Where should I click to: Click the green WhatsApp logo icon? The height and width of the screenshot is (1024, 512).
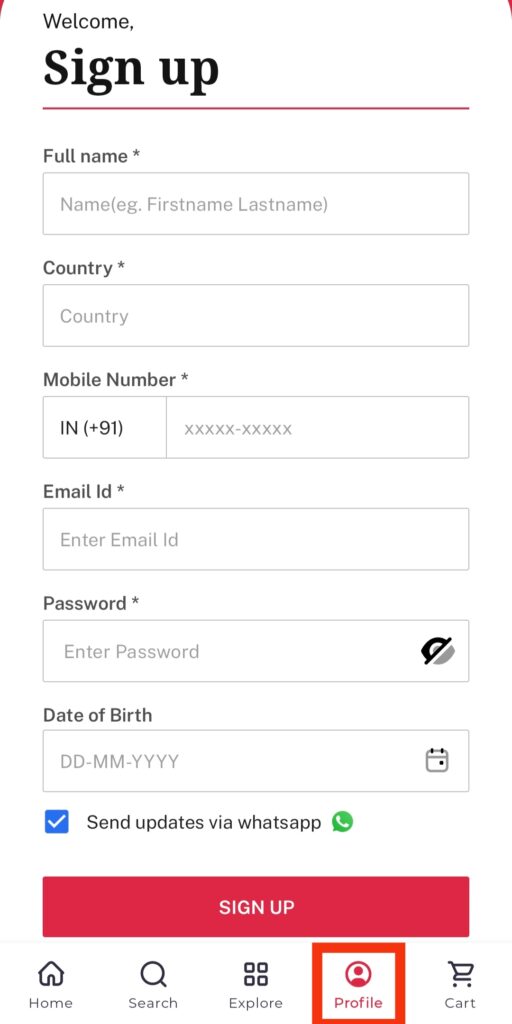pyautogui.click(x=342, y=822)
